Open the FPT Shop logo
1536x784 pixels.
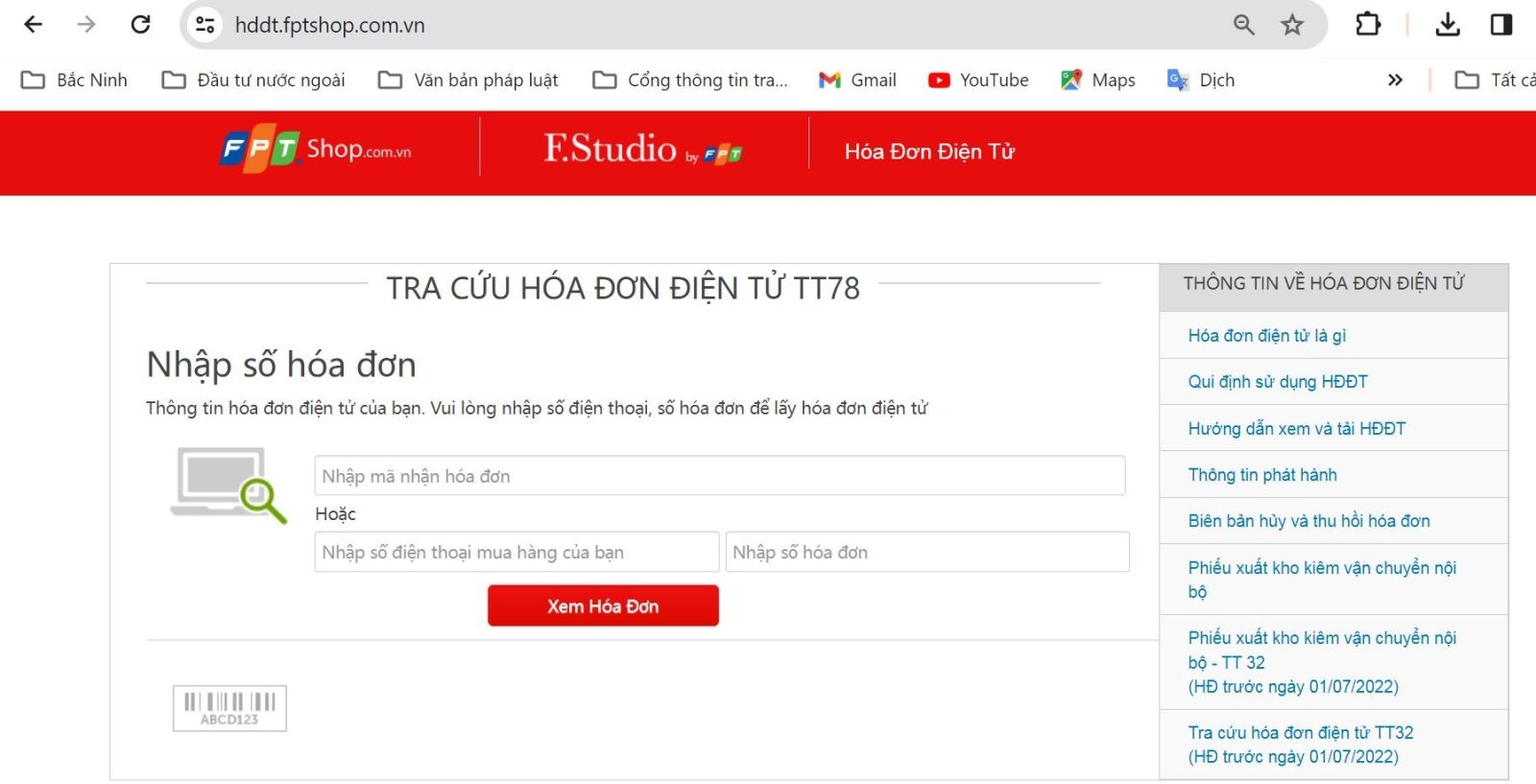[316, 148]
